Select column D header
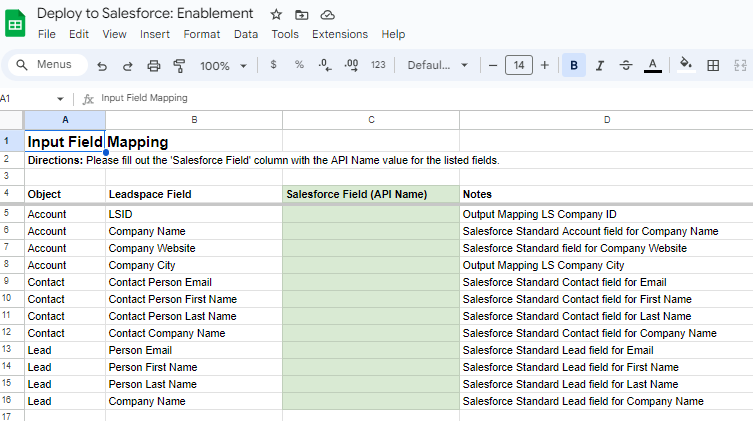 click(607, 120)
